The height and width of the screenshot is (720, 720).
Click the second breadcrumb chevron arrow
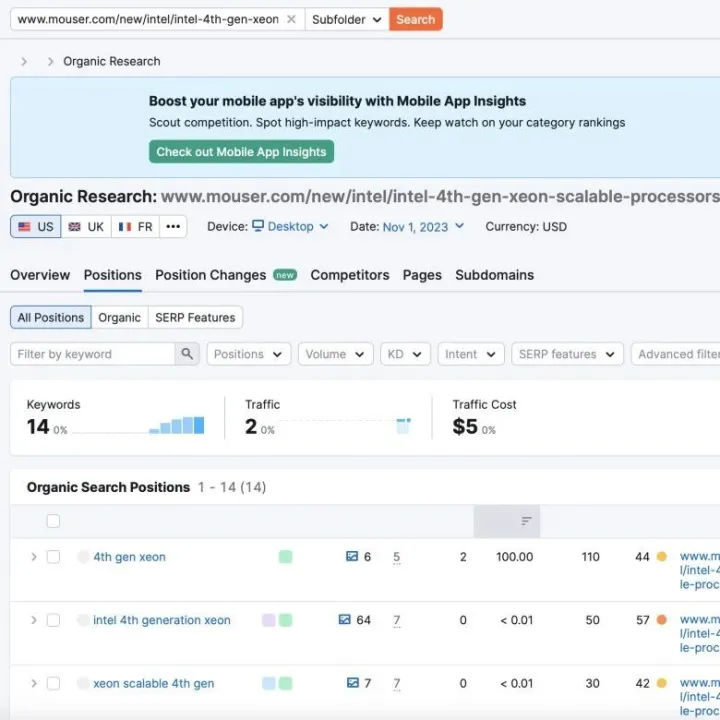tap(51, 62)
